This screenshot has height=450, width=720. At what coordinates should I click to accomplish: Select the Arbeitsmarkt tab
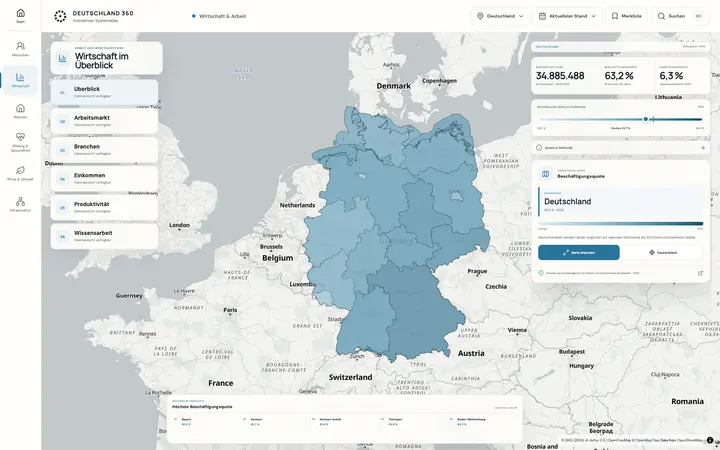pyautogui.click(x=104, y=121)
